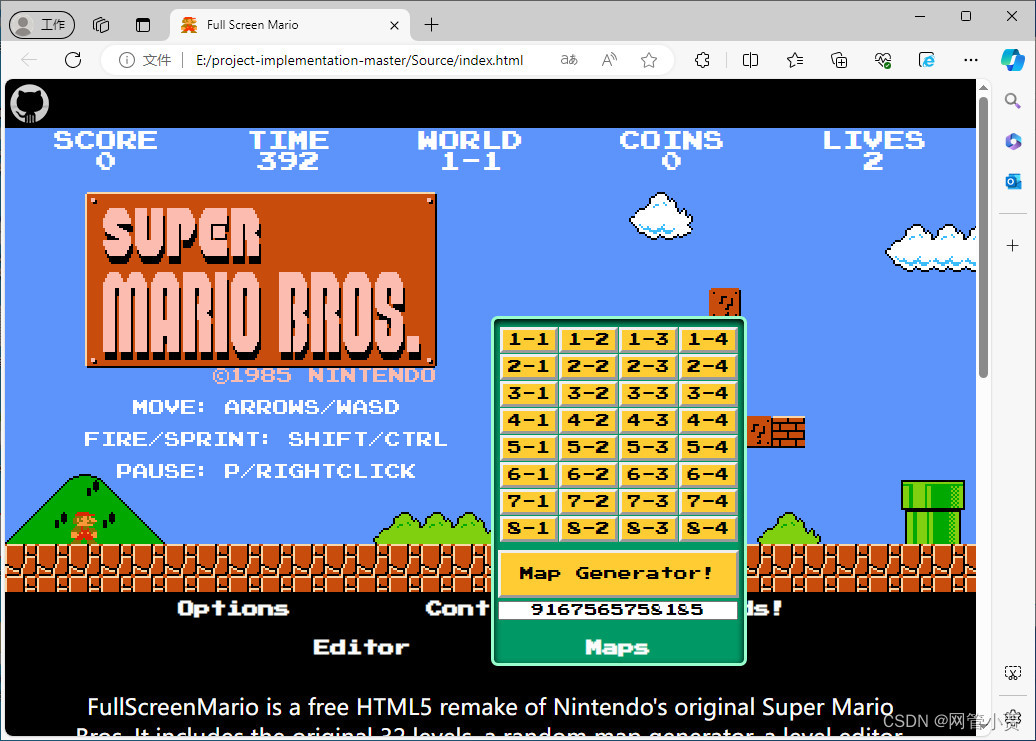Click the browser back arrow
Screen dimensions: 1036x741
click(x=29, y=60)
